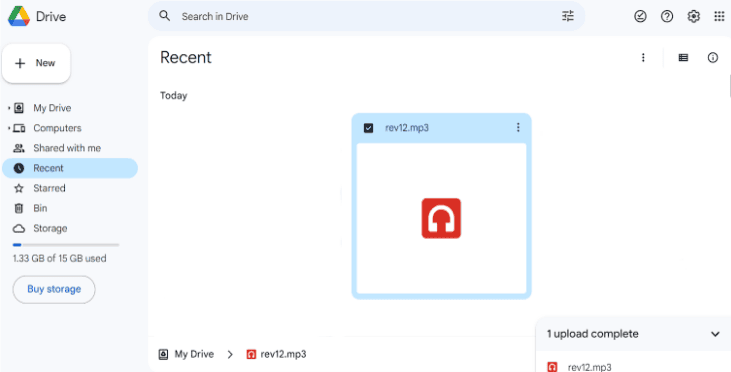Open the Google apps grid
731x372 pixels.
[719, 16]
